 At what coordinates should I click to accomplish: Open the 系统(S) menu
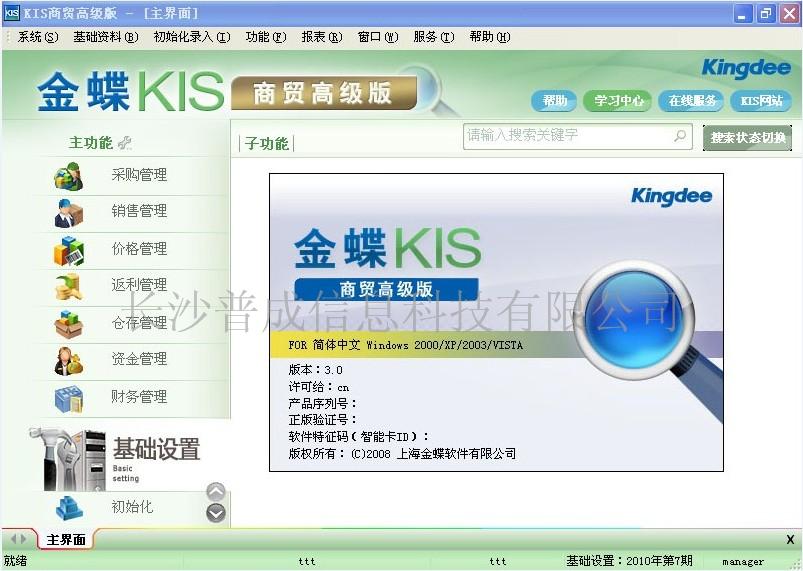point(38,37)
